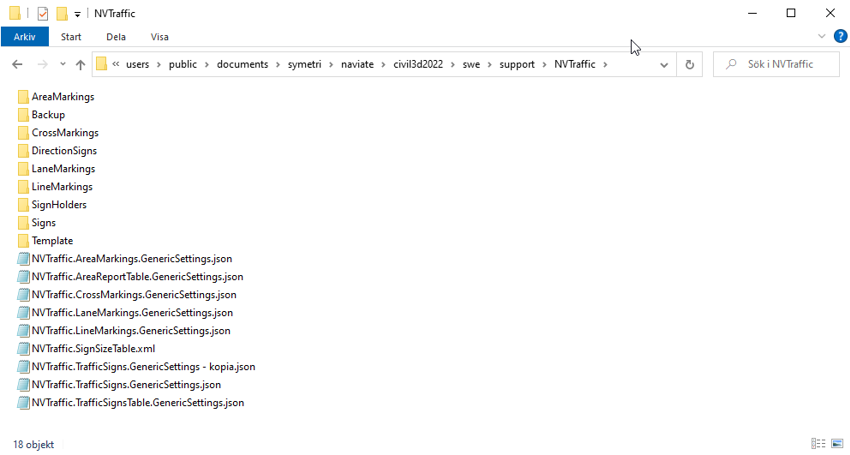Go back with the left arrow
The height and width of the screenshot is (455, 850).
click(x=17, y=65)
